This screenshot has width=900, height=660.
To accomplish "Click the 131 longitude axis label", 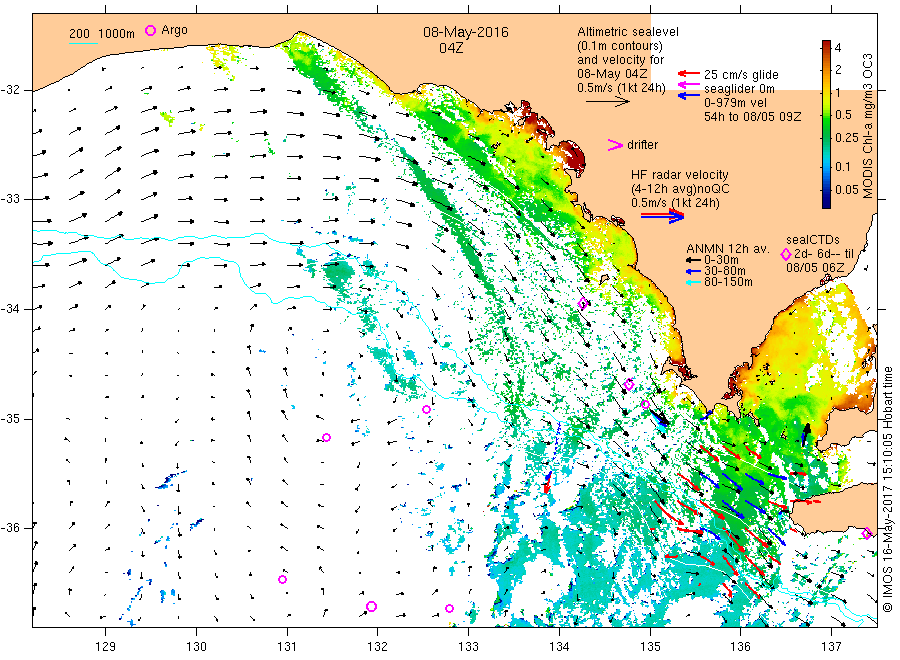I will point(287,647).
